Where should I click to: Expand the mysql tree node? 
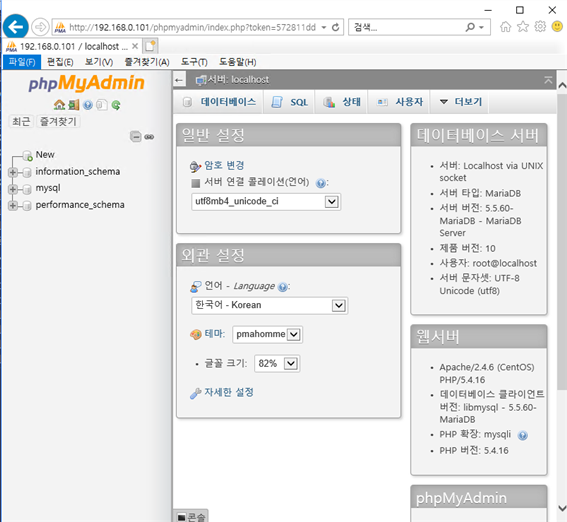(x=13, y=189)
